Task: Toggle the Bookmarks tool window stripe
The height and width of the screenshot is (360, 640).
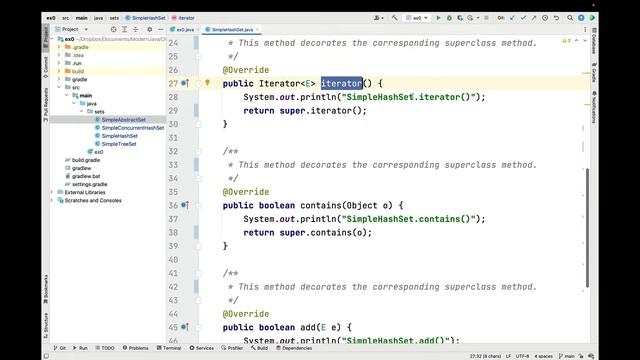Action: [46, 289]
